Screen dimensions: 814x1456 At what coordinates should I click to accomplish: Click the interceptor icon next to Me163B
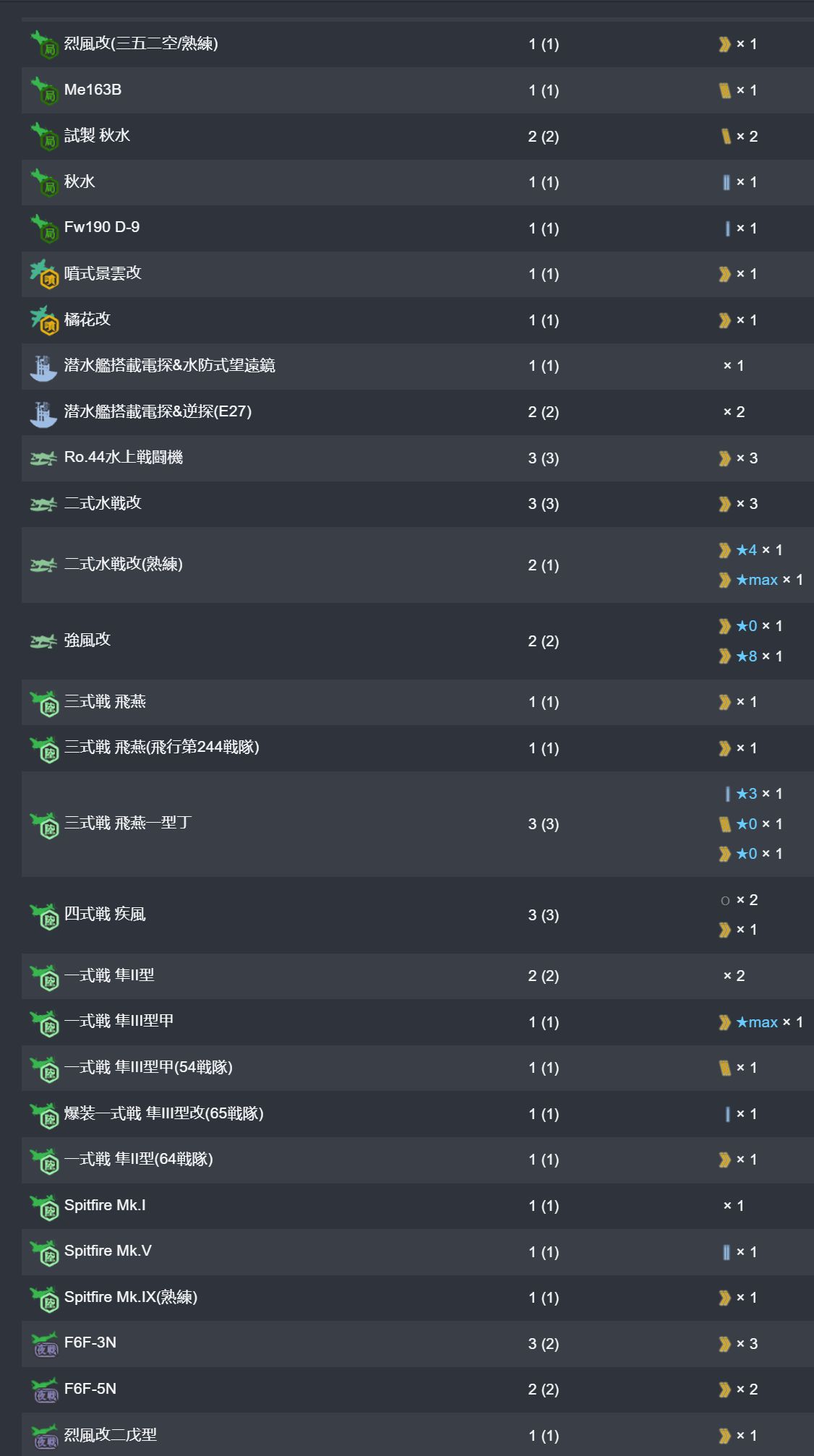click(43, 91)
